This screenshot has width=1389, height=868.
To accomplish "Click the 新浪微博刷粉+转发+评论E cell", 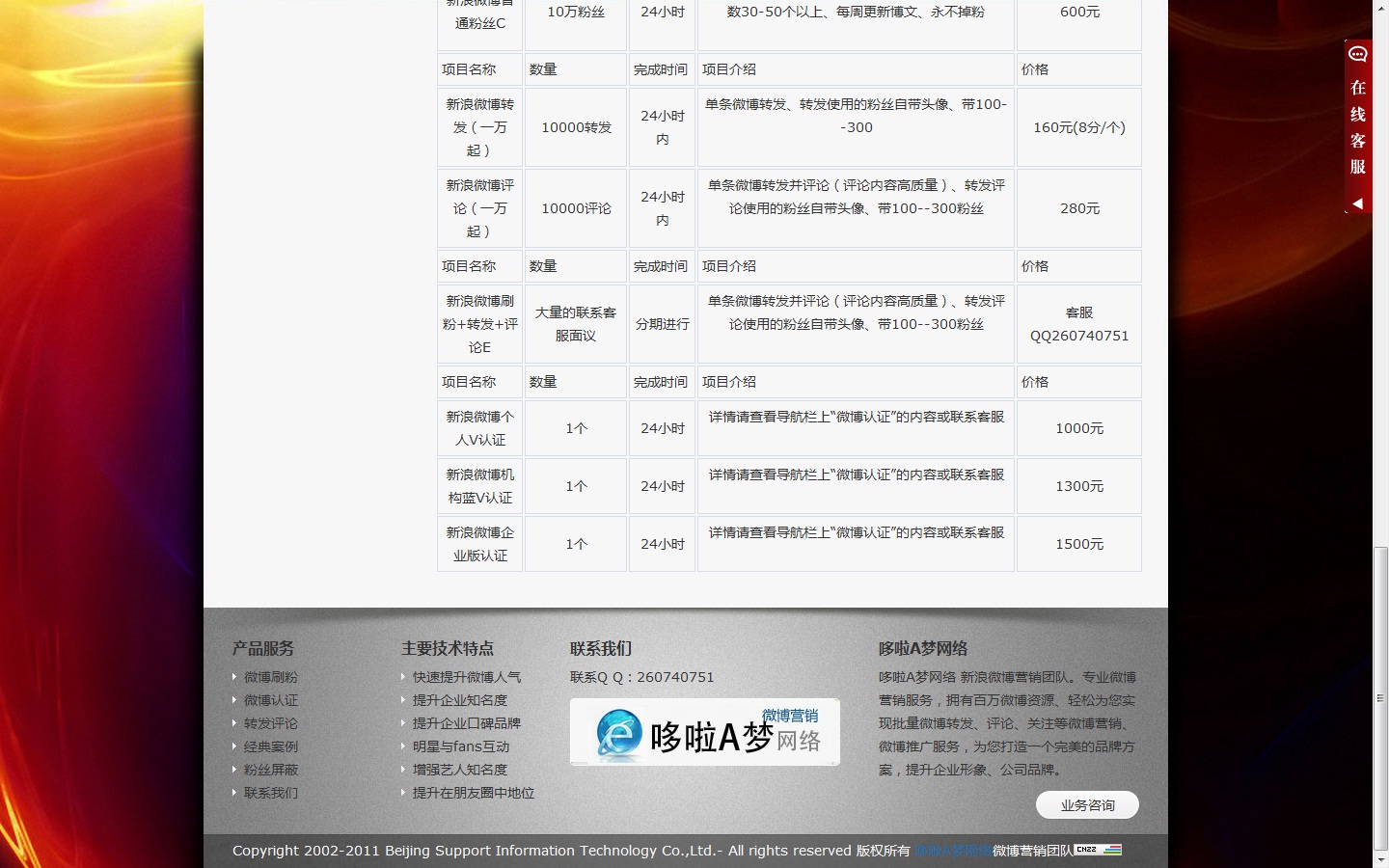I will [480, 324].
